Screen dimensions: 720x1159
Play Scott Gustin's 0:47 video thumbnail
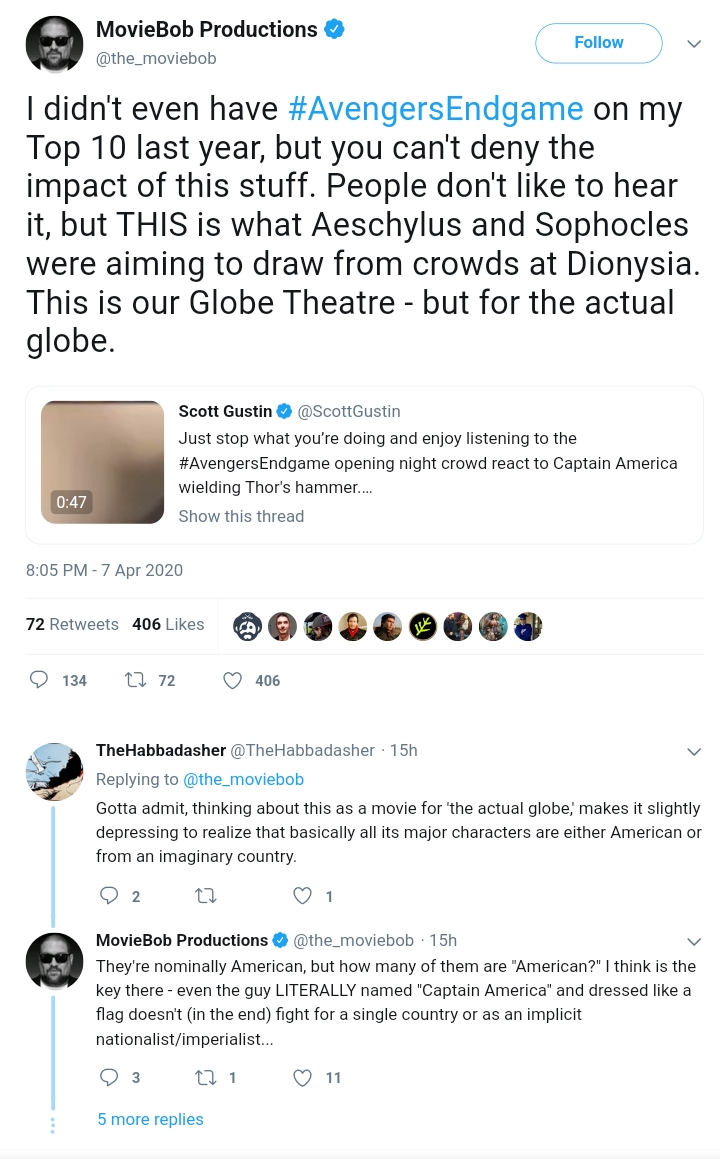(102, 462)
